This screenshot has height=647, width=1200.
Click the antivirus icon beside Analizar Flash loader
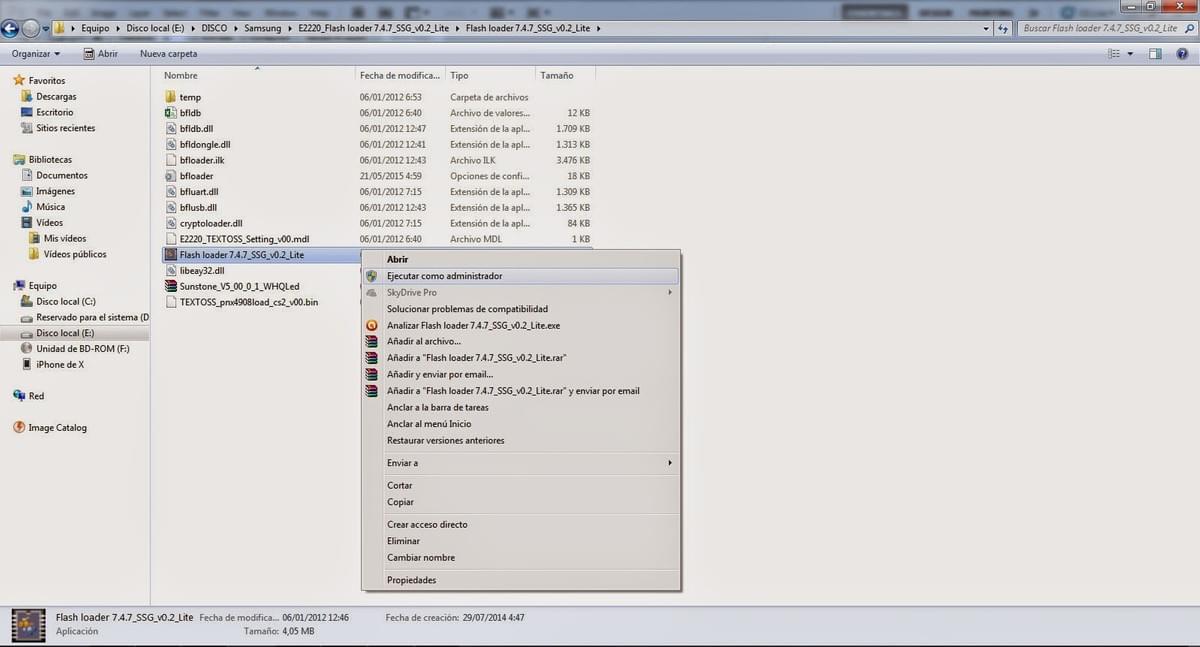(372, 325)
